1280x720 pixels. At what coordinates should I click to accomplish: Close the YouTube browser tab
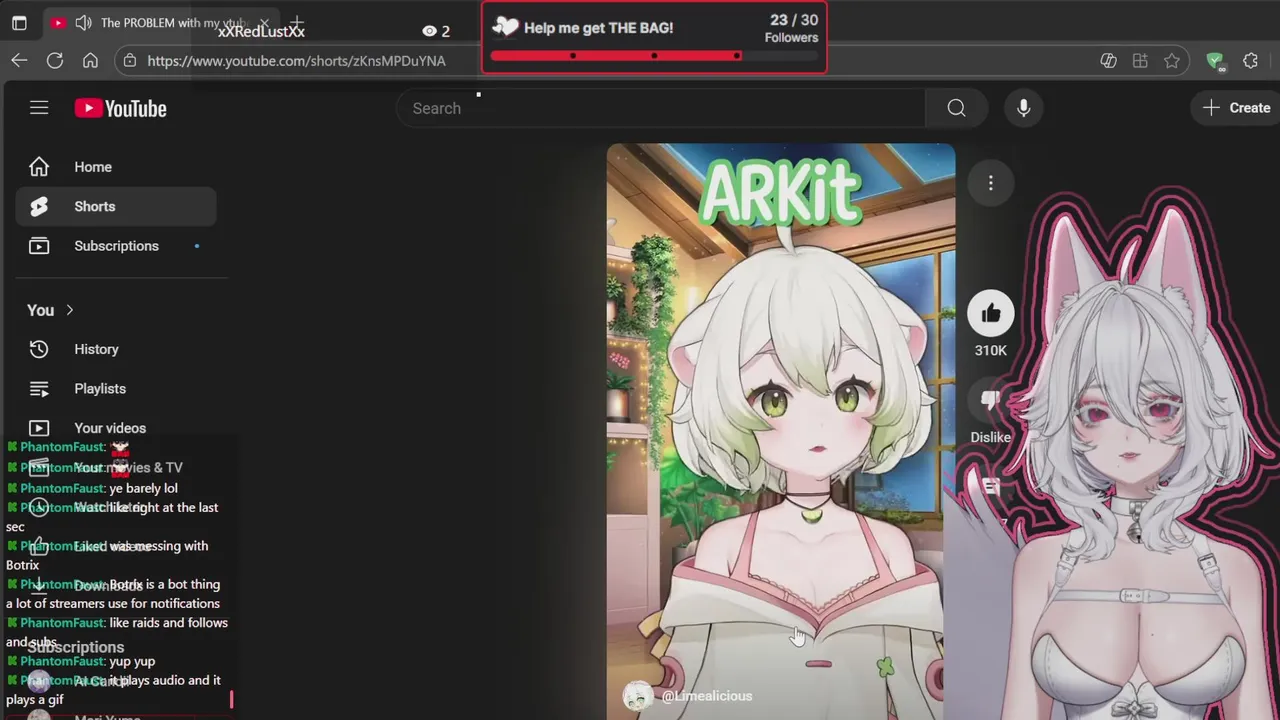click(x=264, y=22)
